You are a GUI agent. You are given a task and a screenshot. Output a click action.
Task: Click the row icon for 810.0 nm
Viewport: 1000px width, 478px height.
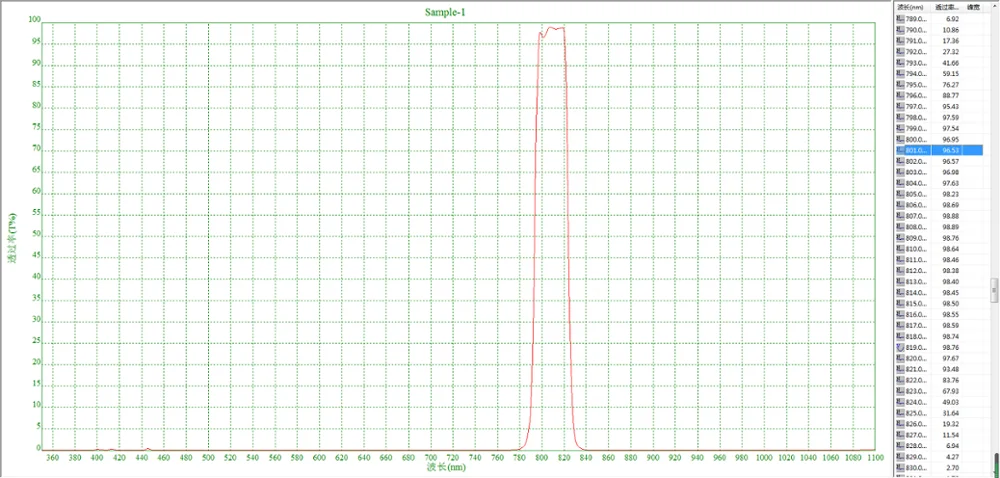click(x=901, y=249)
